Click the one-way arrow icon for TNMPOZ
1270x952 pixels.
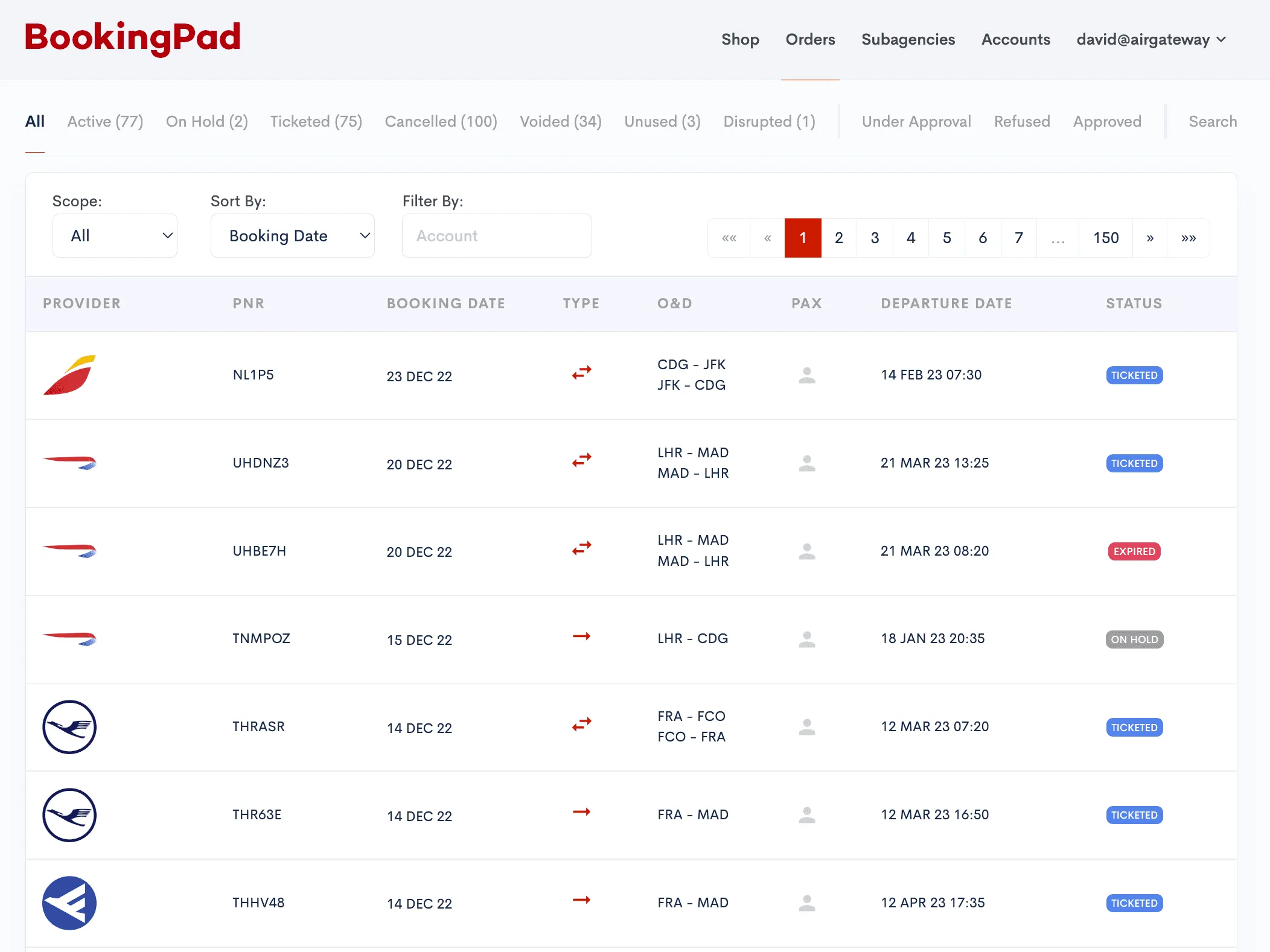pos(581,636)
